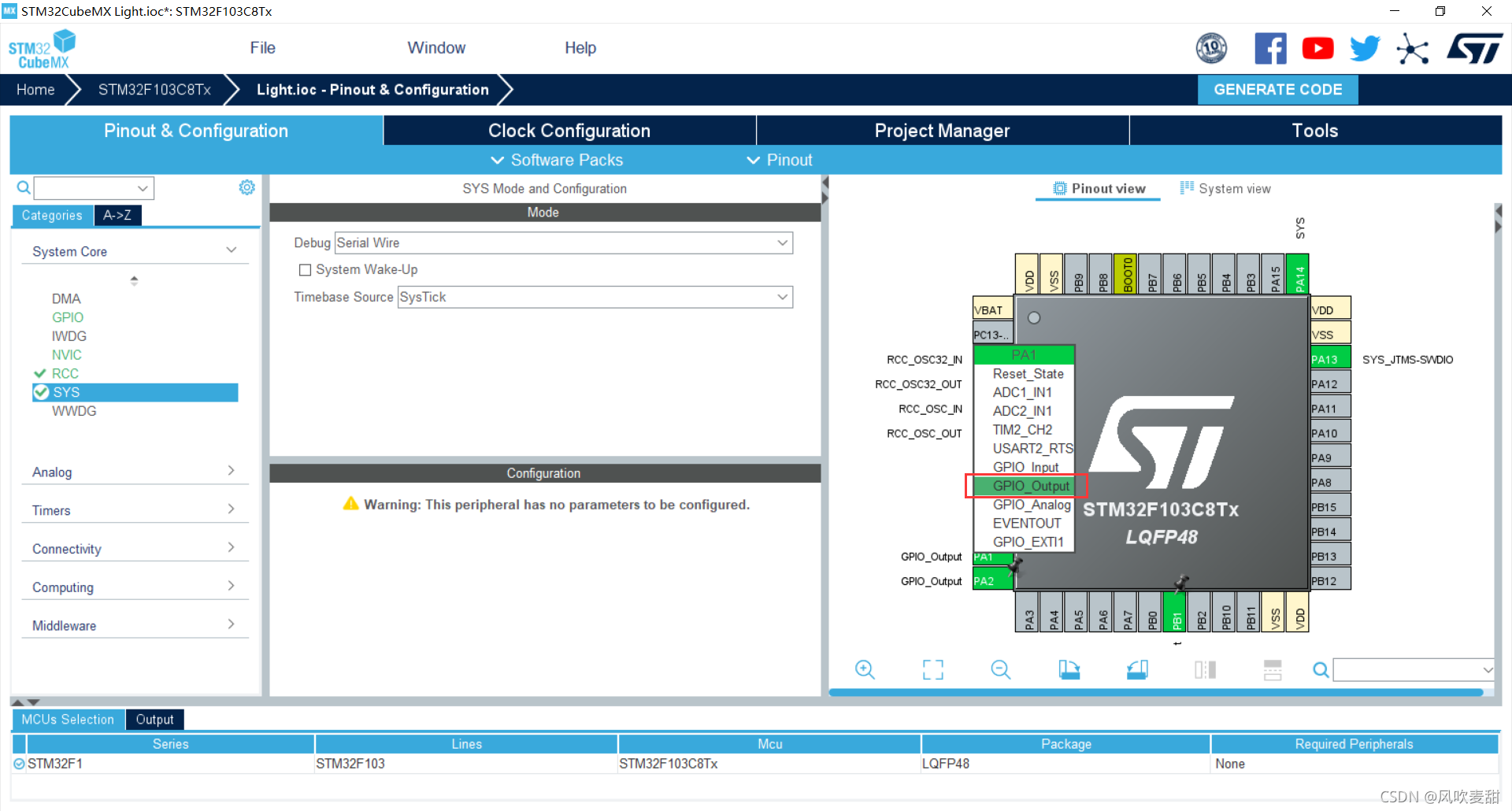Go to STM32F103C8Tx breadcrumb
This screenshot has width=1512, height=811.
pyautogui.click(x=154, y=90)
